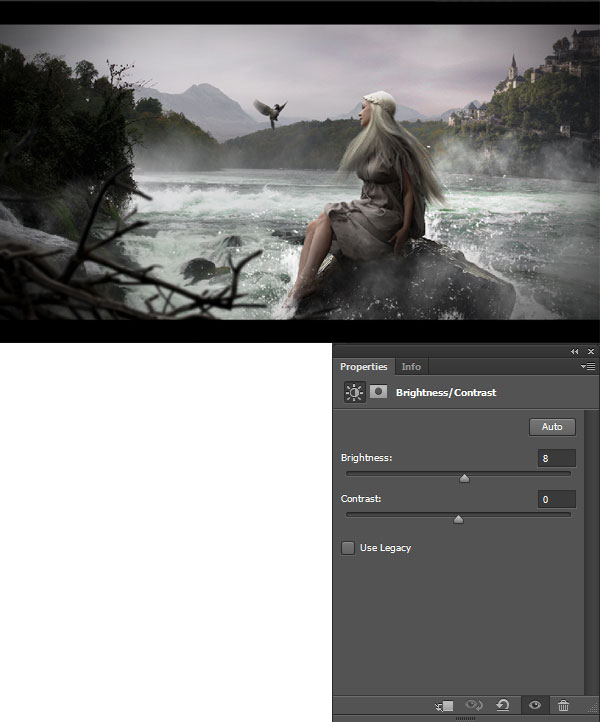Enable the Use Legacy checkbox
Image resolution: width=600 pixels, height=722 pixels.
pyautogui.click(x=348, y=548)
